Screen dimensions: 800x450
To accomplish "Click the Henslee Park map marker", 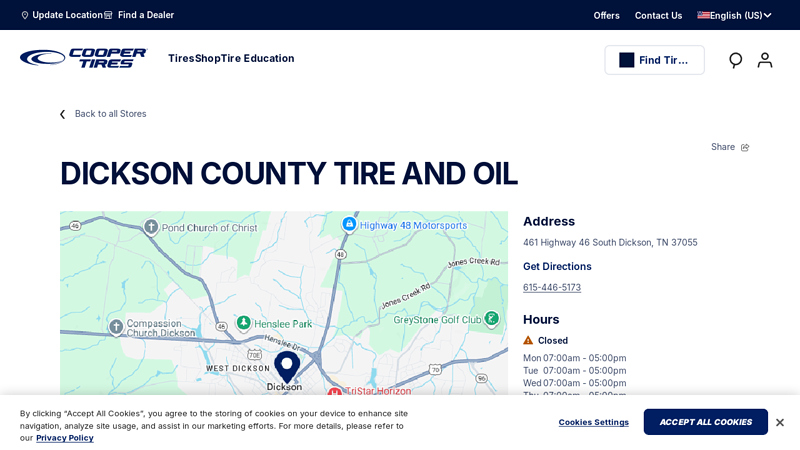I will click(243, 322).
